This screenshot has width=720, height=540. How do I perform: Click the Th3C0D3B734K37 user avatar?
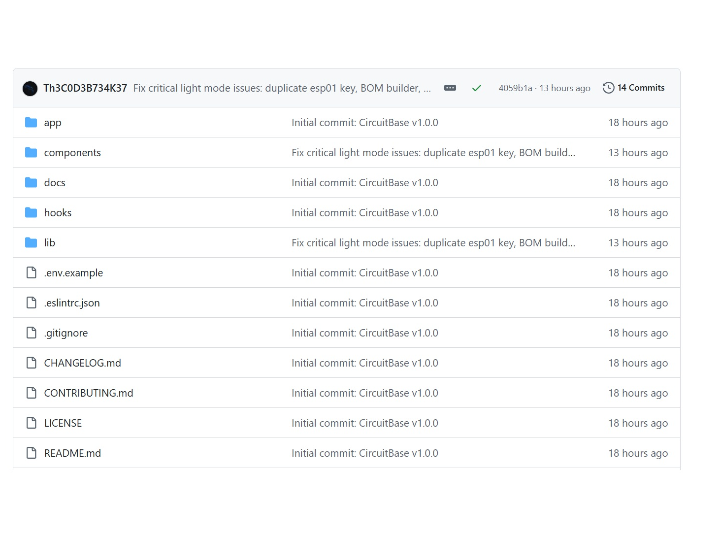coord(30,88)
